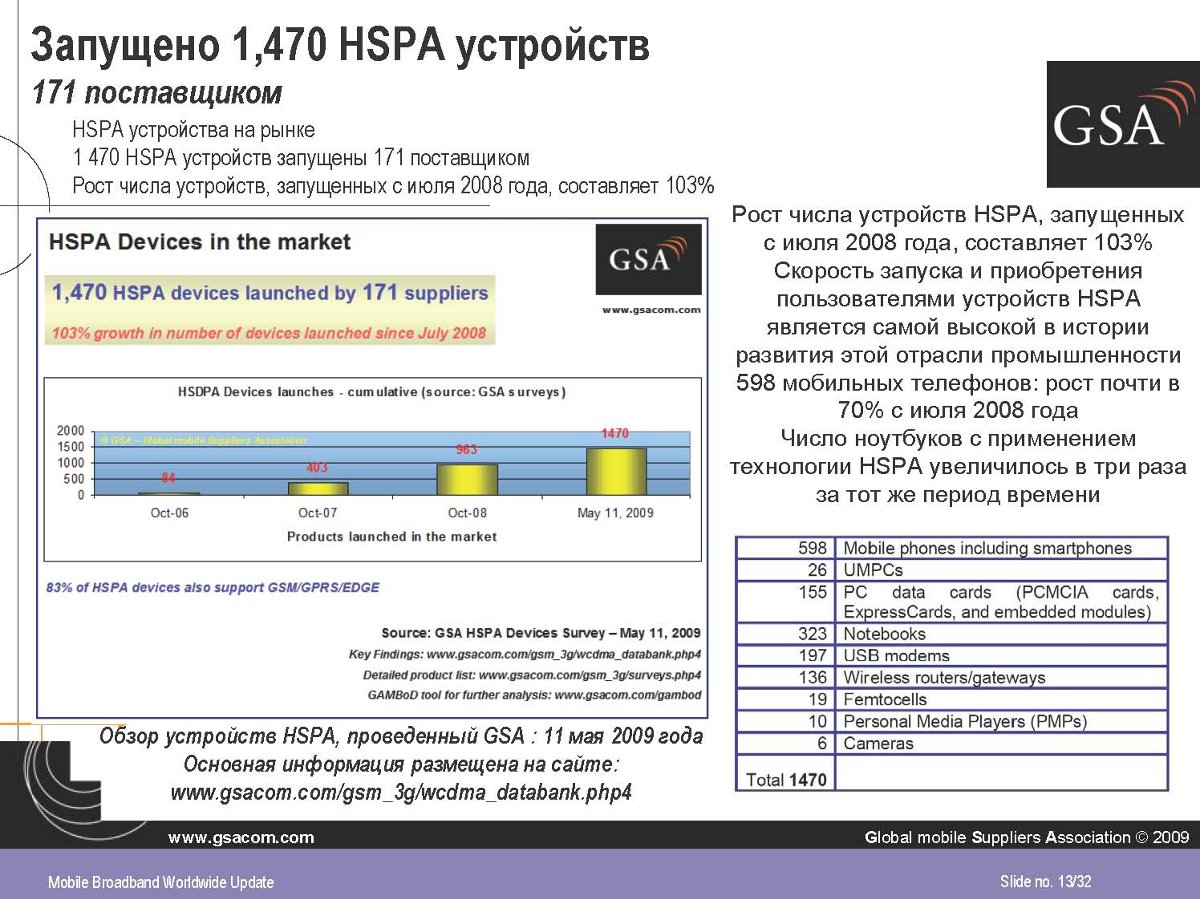The image size is (1200, 899).
Task: Open www.gsacom.com link in the black footer bar
Action: pos(241,837)
